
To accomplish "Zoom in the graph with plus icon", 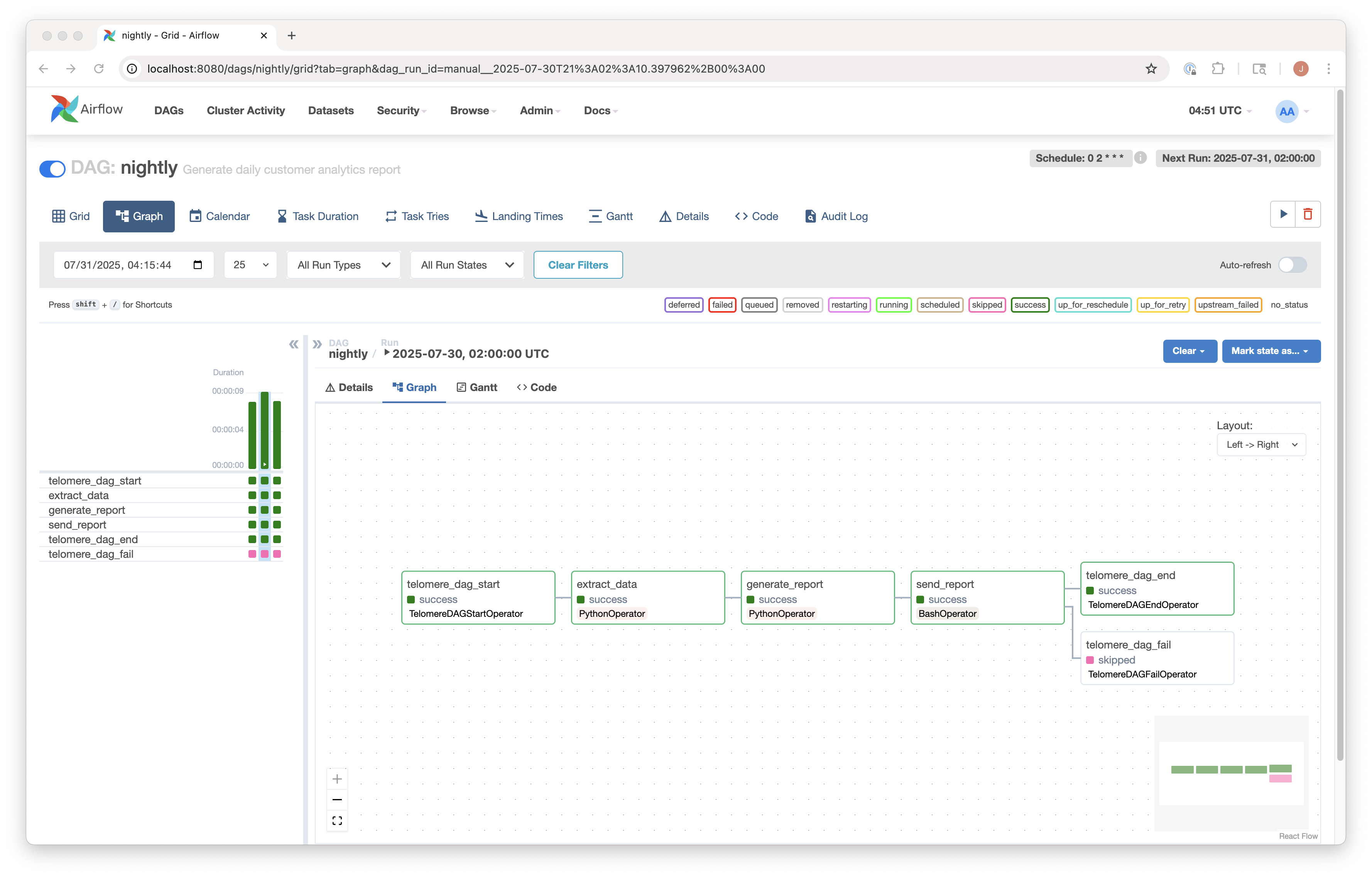I will coord(337,779).
